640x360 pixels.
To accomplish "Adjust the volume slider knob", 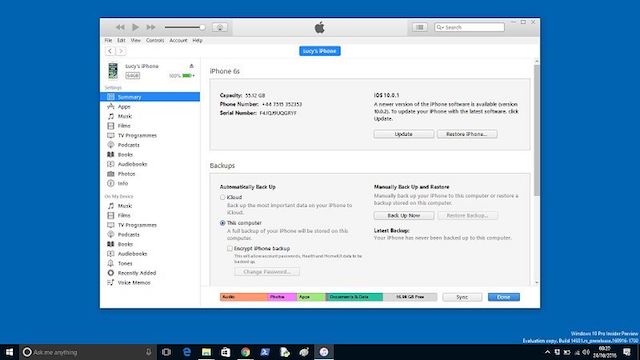I will pos(202,27).
